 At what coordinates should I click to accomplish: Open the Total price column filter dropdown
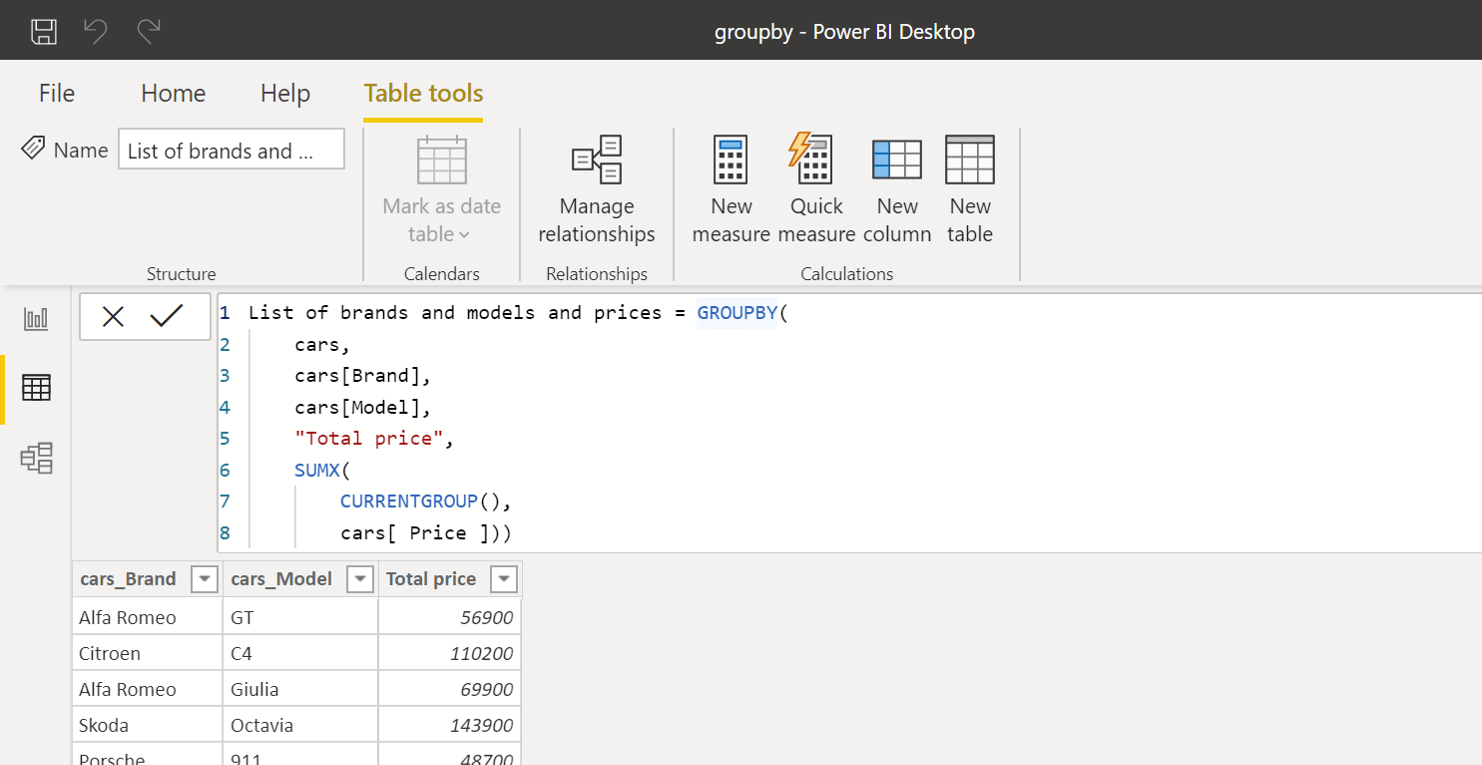tap(504, 579)
